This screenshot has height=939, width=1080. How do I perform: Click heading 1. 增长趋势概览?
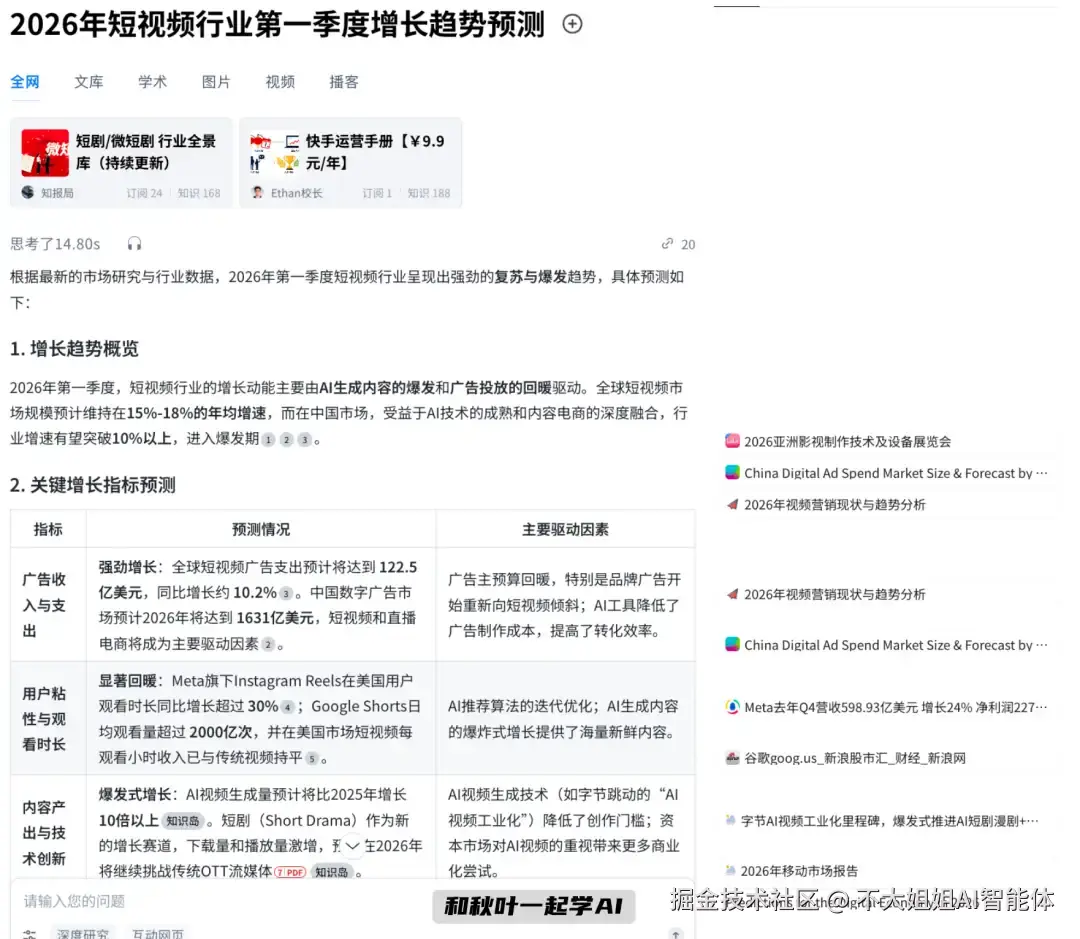[74, 349]
